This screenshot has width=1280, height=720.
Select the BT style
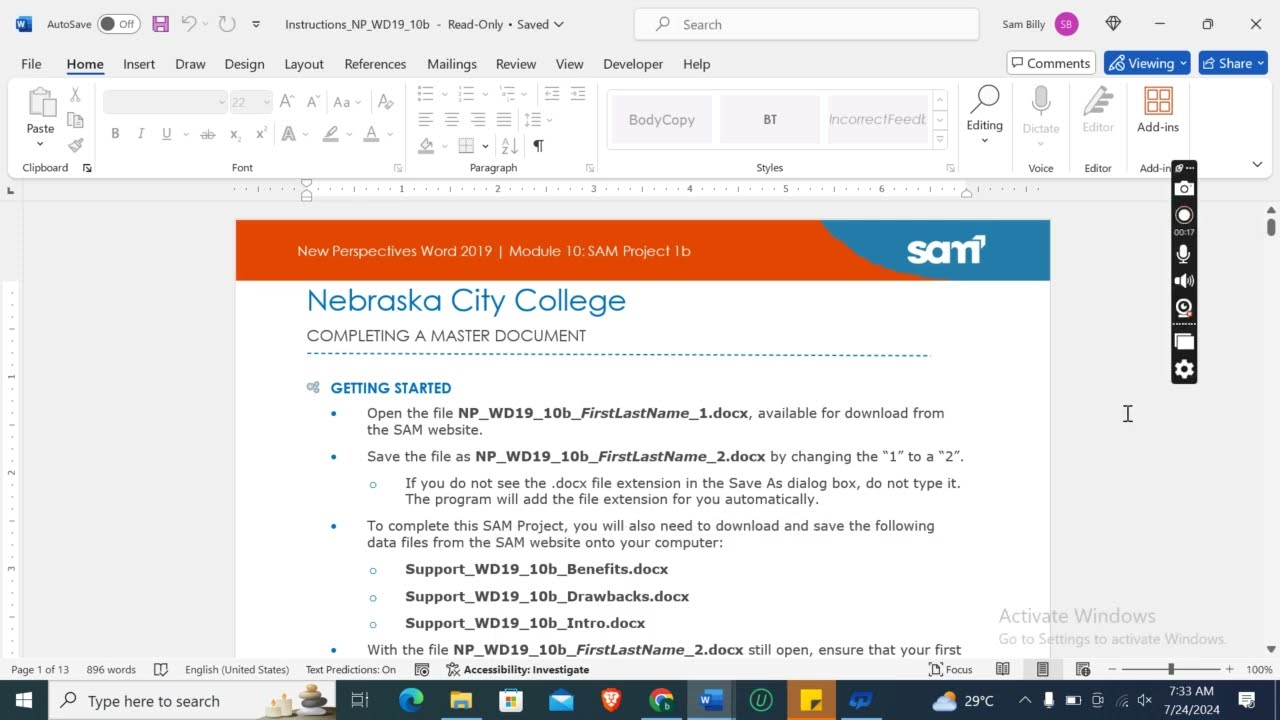click(x=770, y=119)
